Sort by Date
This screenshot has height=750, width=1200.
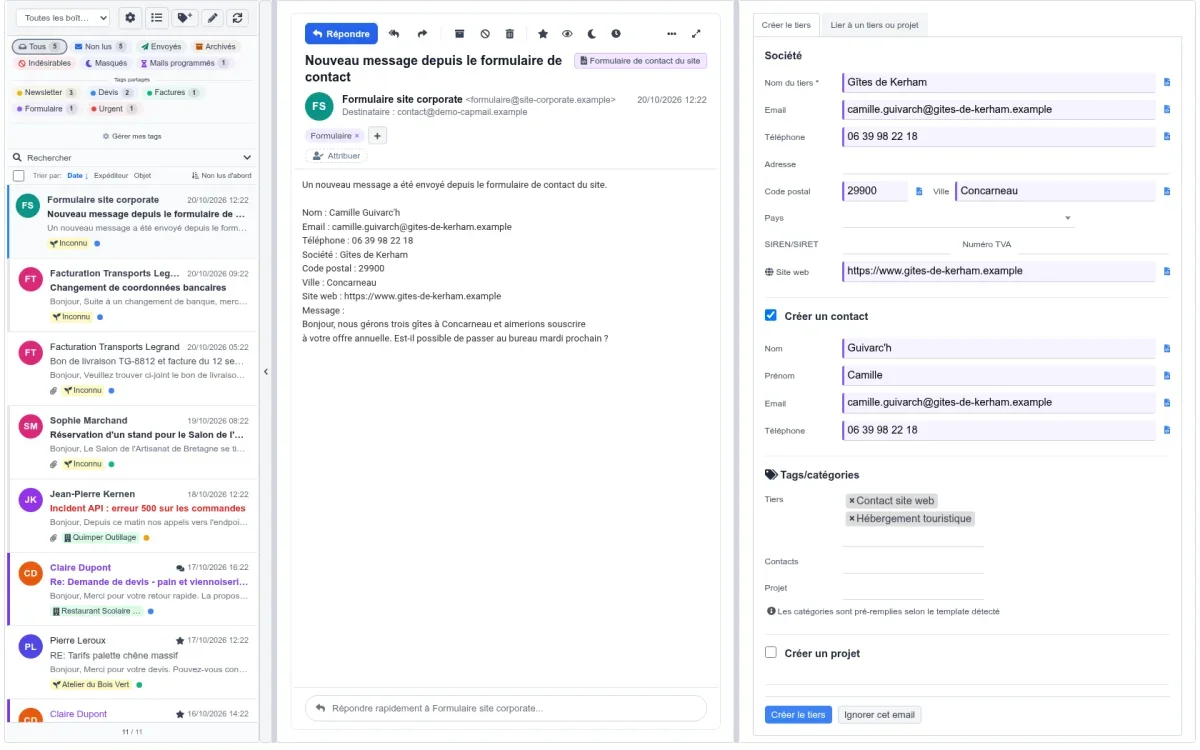pos(77,175)
